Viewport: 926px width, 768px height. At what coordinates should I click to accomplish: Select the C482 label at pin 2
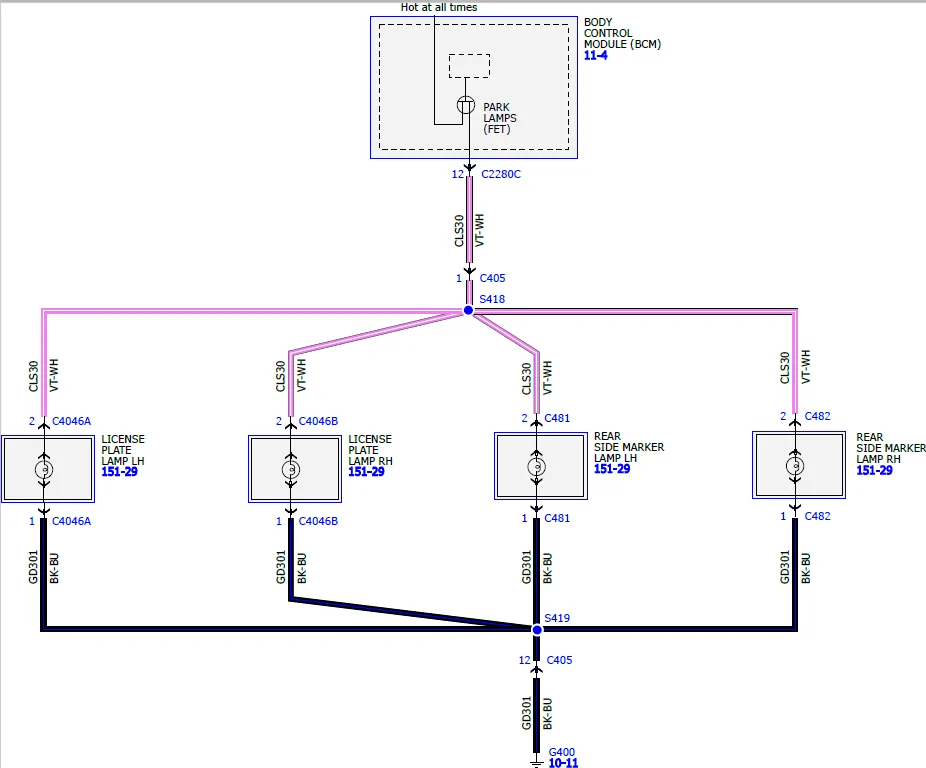click(x=817, y=416)
